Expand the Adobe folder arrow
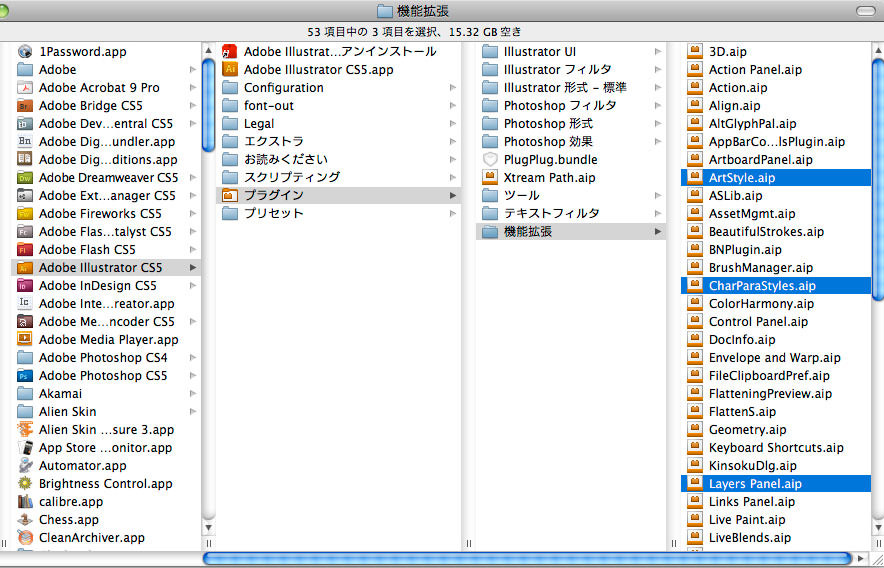 point(193,69)
